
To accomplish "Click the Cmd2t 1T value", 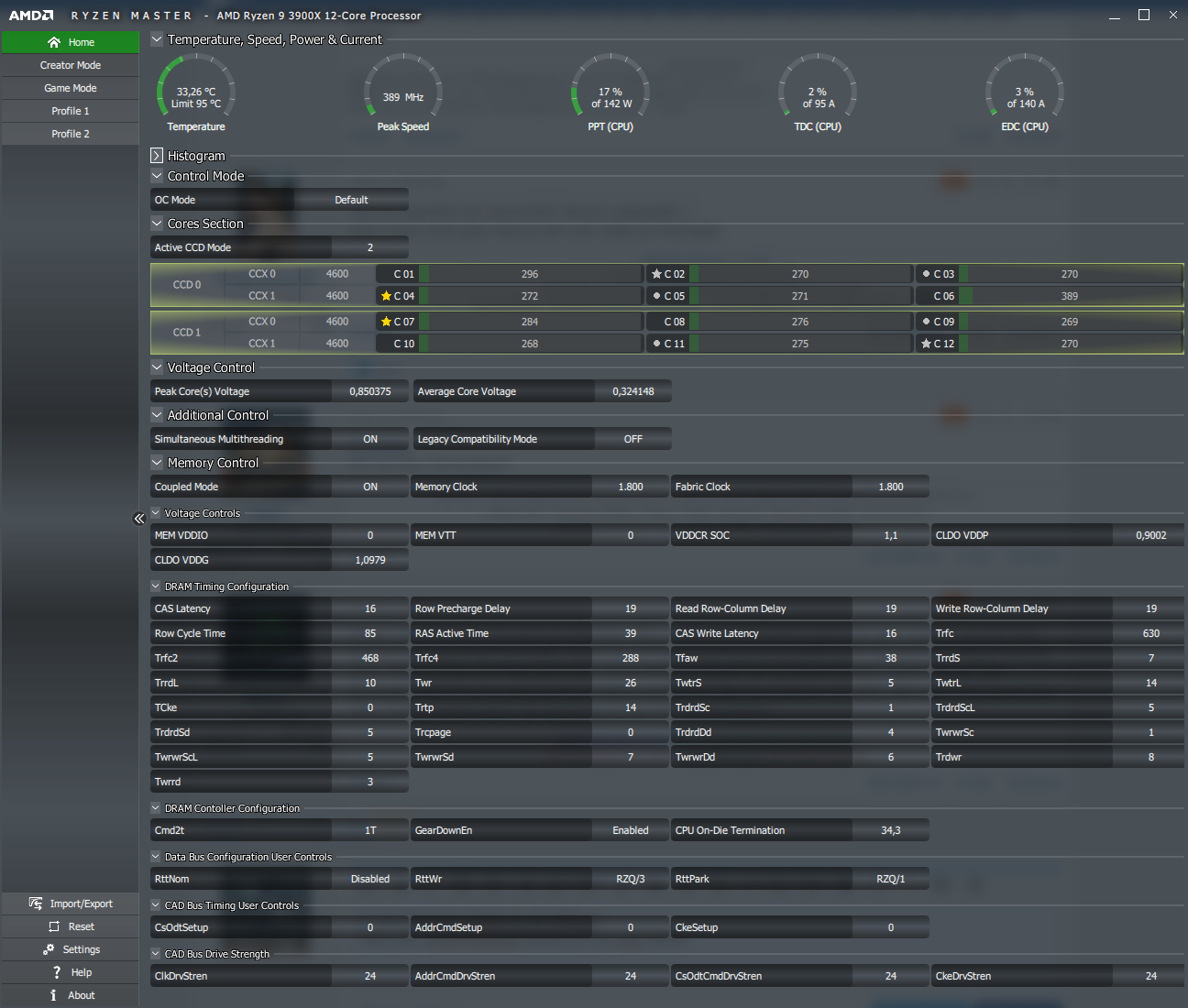I will coord(370,830).
